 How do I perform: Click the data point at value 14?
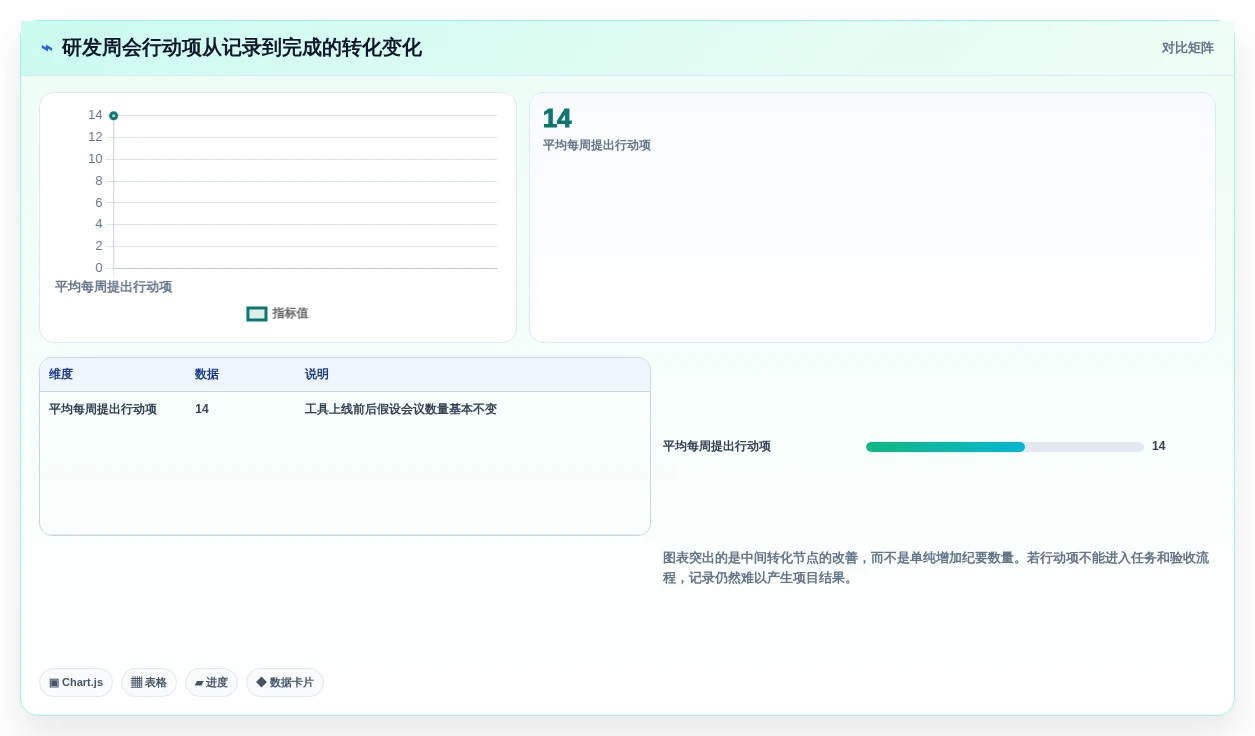tap(114, 116)
